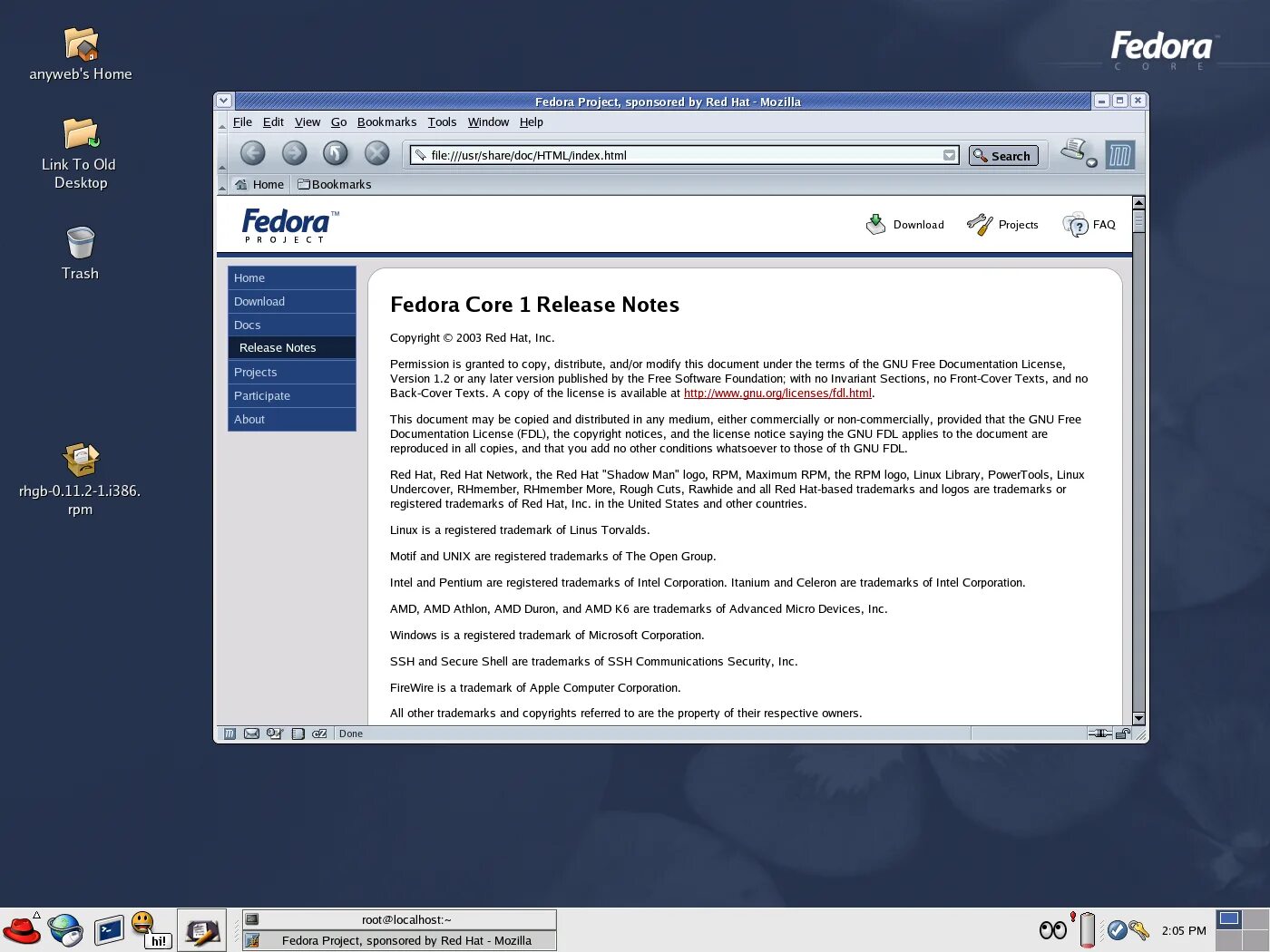Click the scrollbar down arrow
1270x952 pixels.
[1138, 718]
